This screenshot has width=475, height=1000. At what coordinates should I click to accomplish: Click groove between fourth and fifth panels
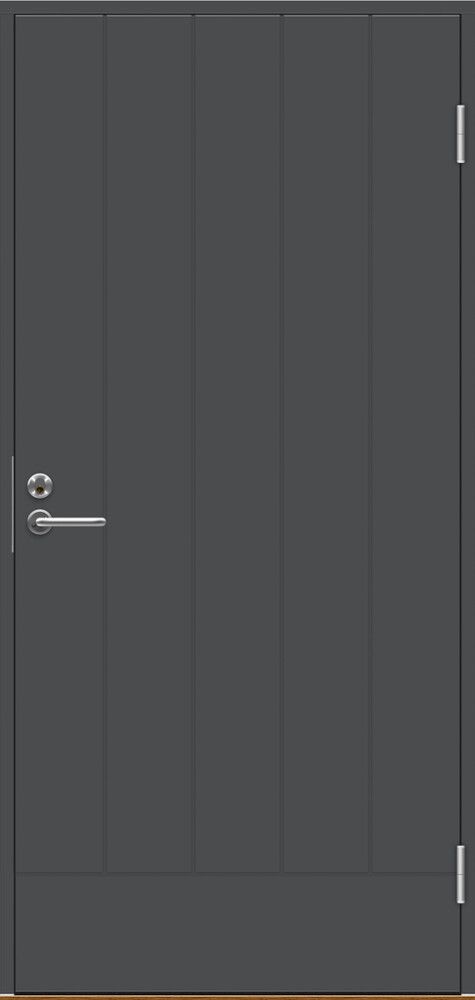click(x=370, y=443)
